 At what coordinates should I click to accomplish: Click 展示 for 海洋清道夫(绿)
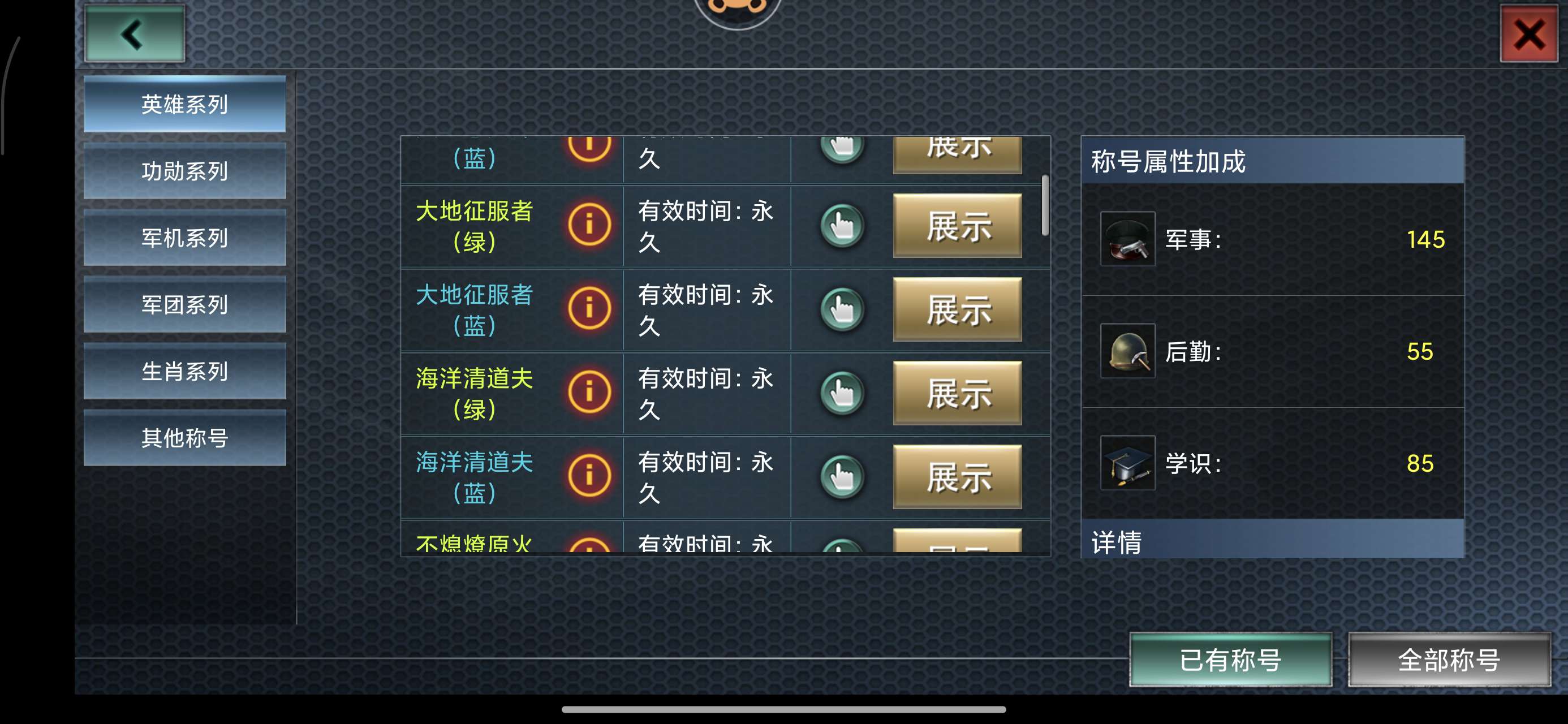(x=958, y=393)
